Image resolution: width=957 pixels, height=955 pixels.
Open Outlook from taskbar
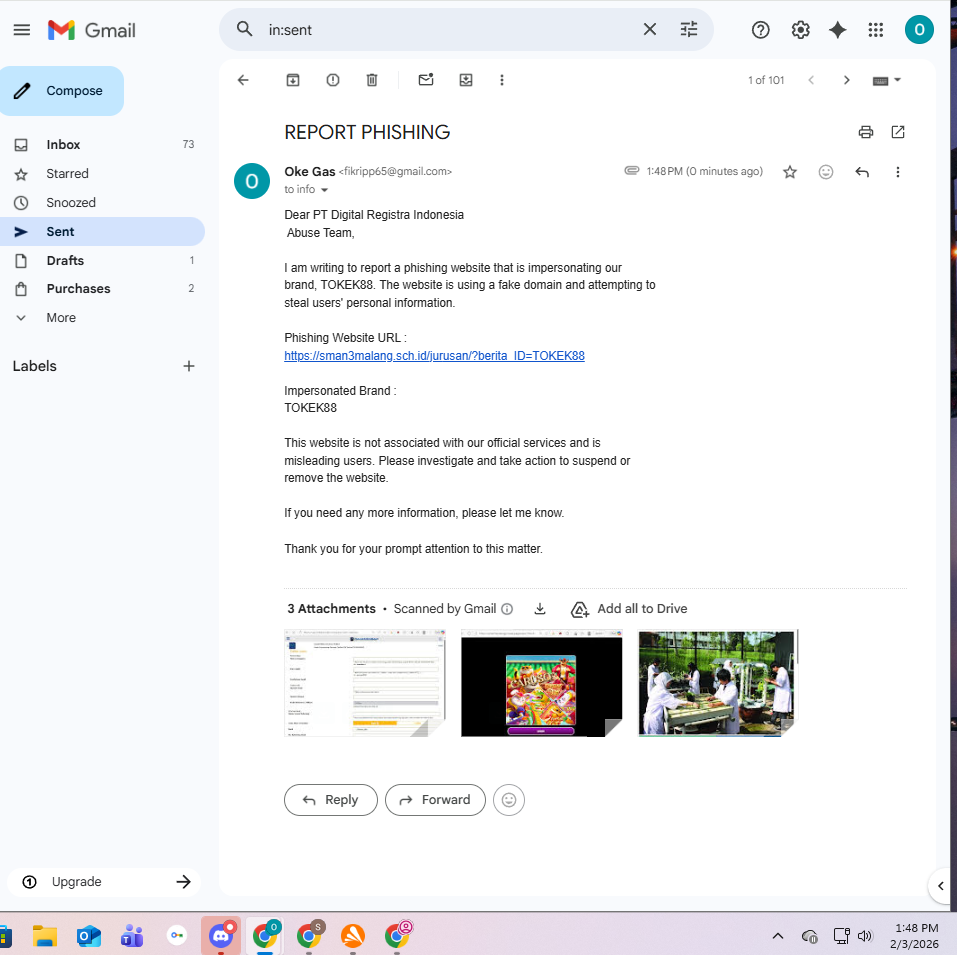(89, 935)
